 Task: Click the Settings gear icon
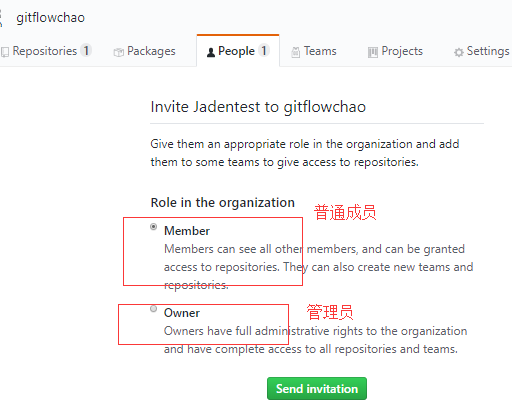coord(459,52)
